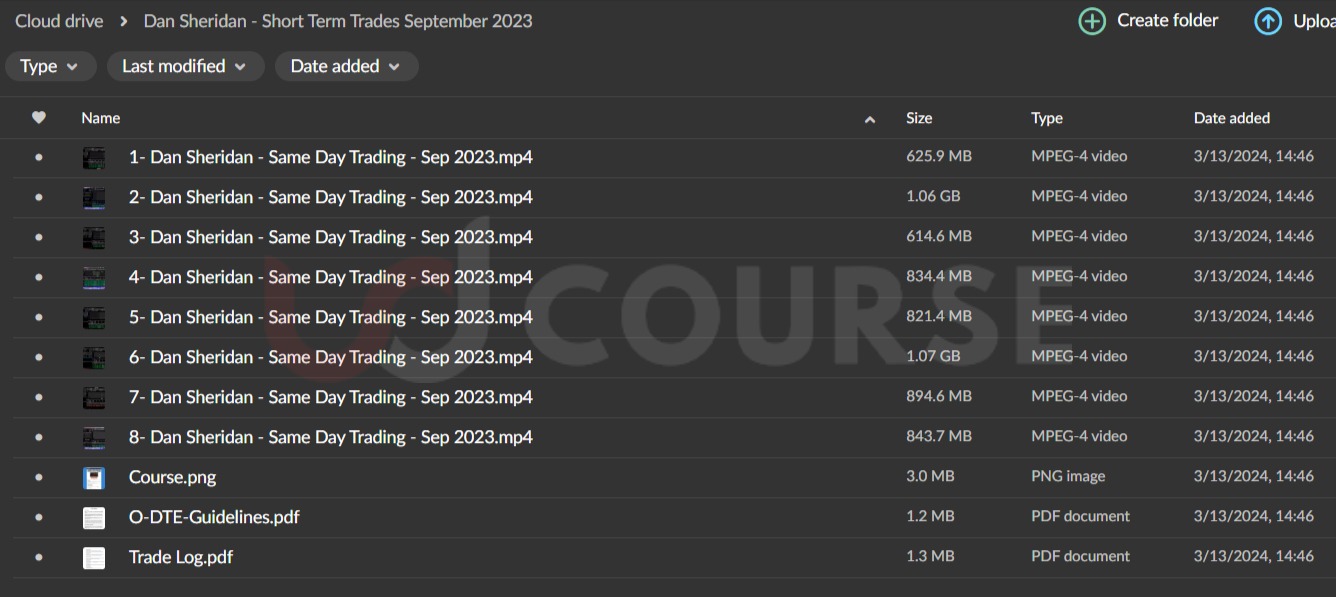Click the Trade Log.pdf document icon

tap(94, 557)
